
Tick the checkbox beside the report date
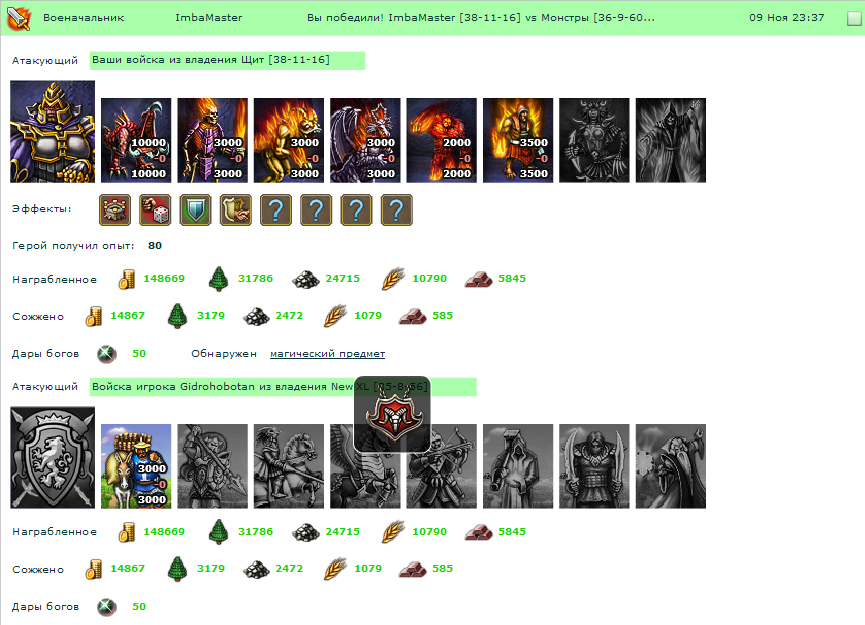point(854,18)
